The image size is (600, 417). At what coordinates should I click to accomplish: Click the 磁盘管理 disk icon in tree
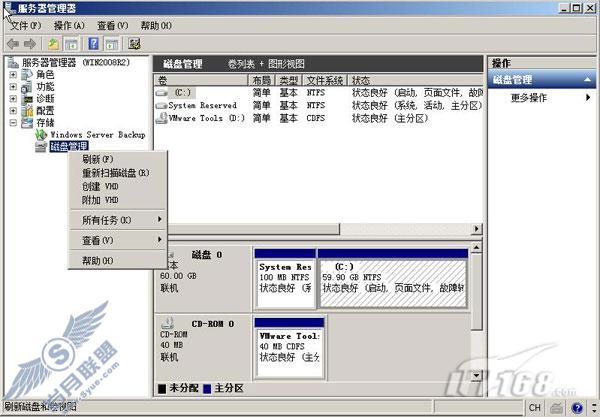41,147
